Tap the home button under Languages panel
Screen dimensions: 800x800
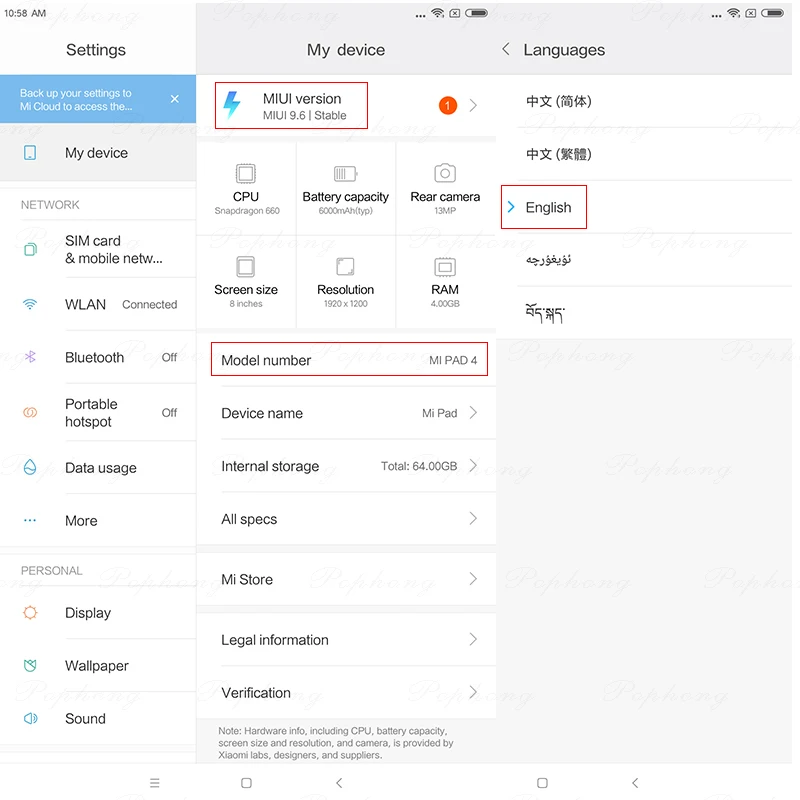pos(542,783)
